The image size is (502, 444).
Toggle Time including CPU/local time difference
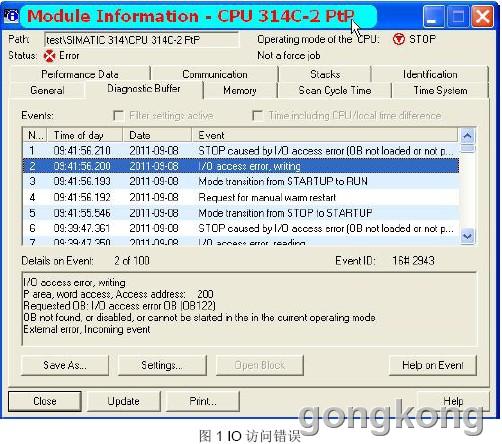click(x=257, y=115)
